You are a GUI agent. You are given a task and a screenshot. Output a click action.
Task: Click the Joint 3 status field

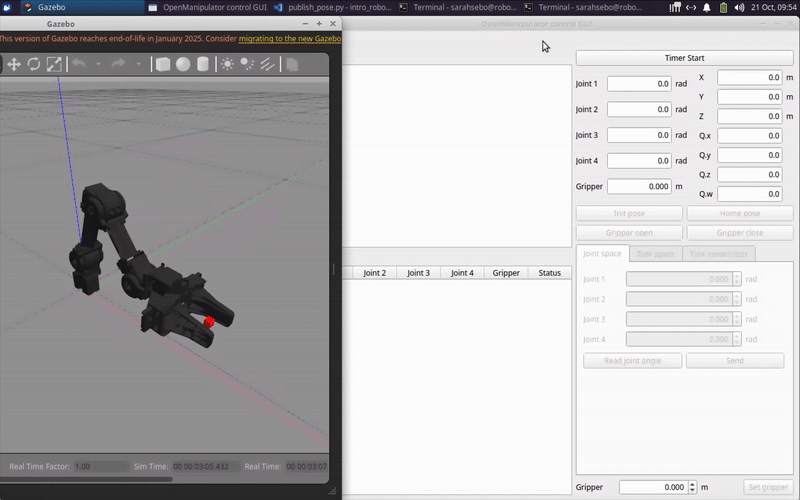tap(639, 135)
